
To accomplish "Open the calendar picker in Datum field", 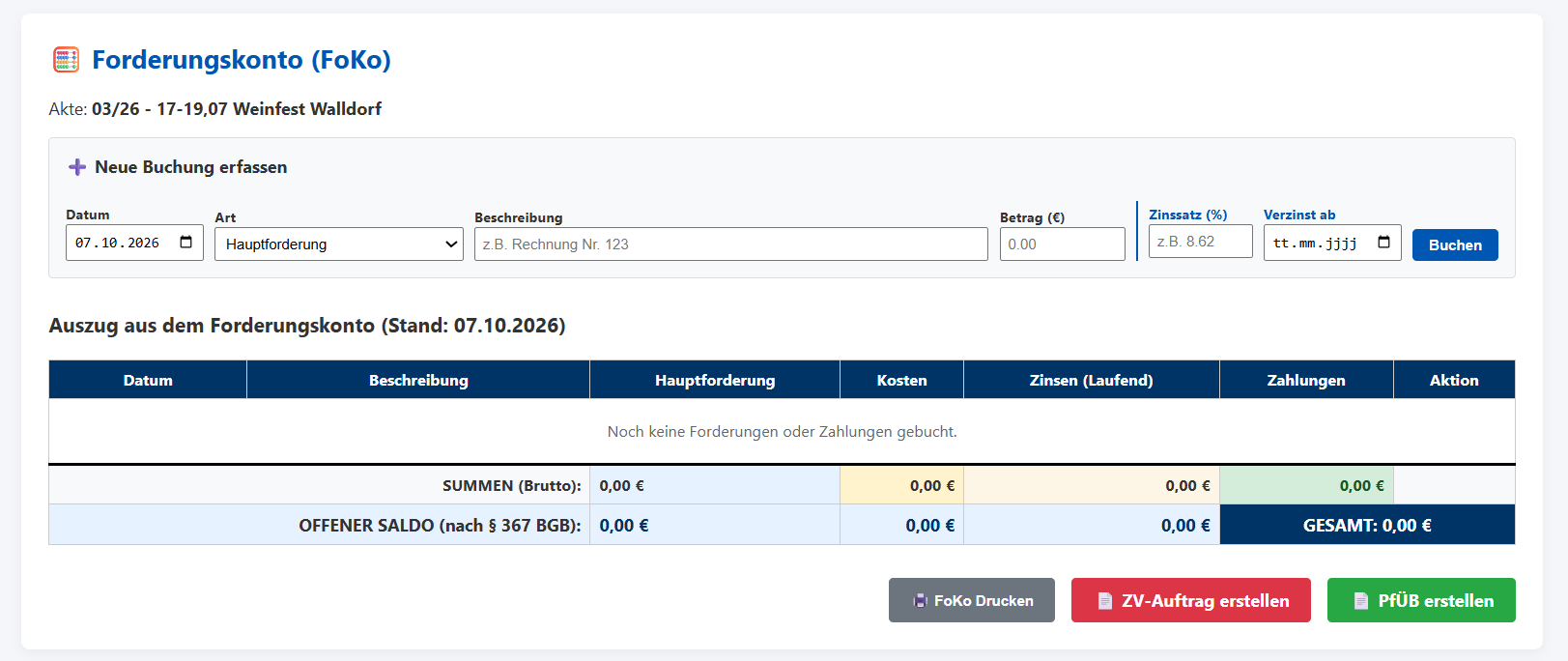I will coord(186,243).
